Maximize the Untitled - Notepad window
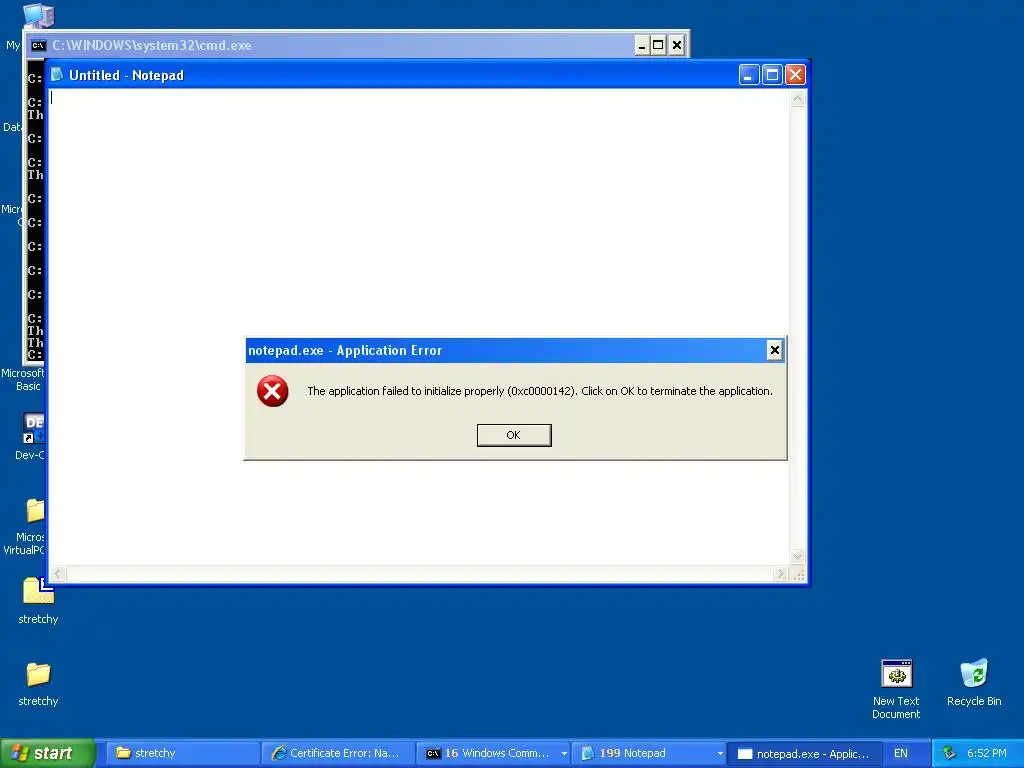The height and width of the screenshot is (768, 1024). tap(772, 75)
